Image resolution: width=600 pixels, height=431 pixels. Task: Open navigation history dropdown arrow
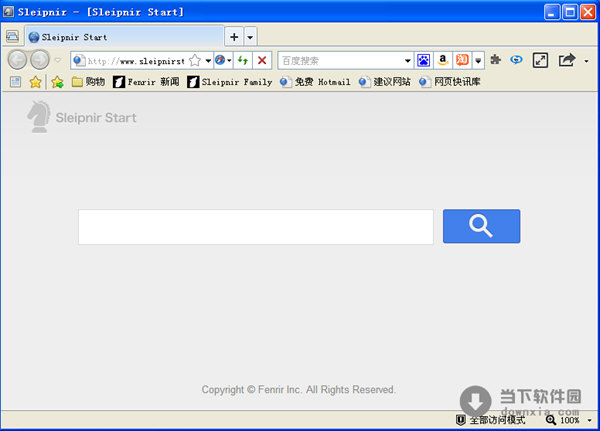click(x=58, y=60)
